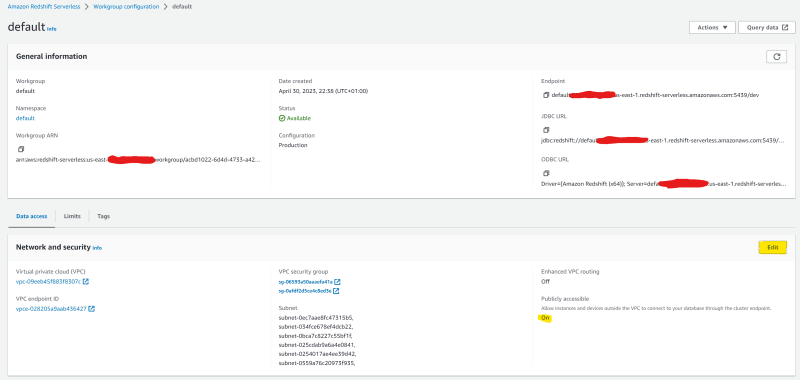
Task: Copy the JDBC URL
Action: (546, 130)
